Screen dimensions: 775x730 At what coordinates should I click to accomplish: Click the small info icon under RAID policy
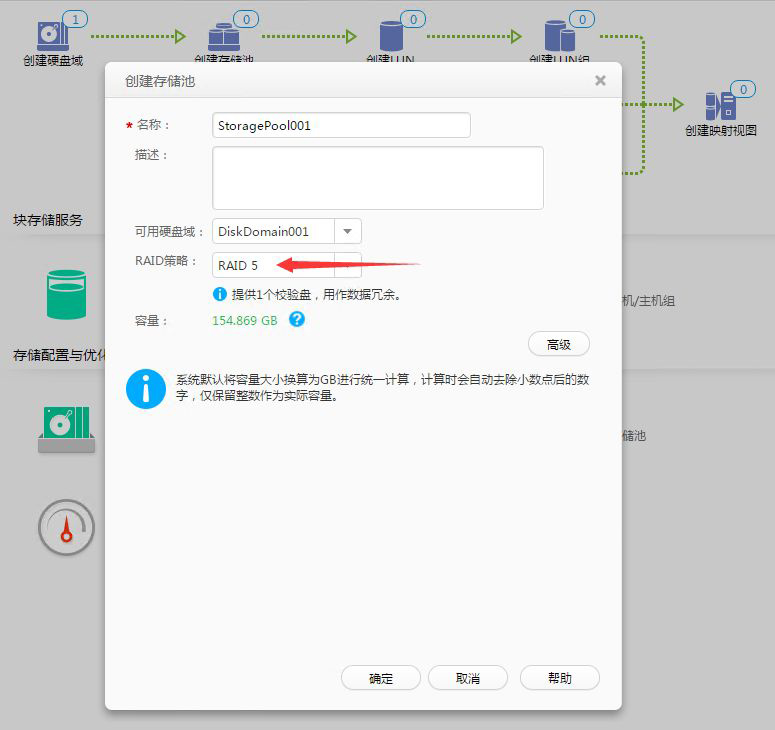219,294
